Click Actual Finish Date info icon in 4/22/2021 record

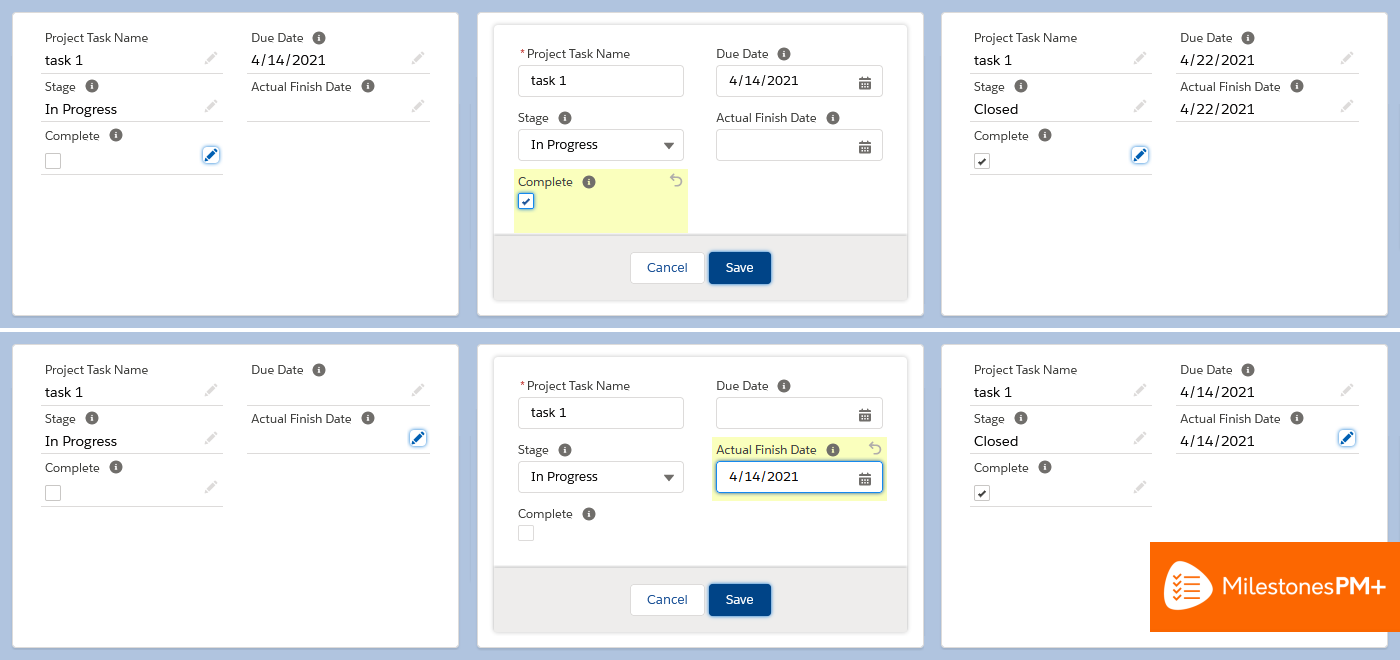pyautogui.click(x=1297, y=87)
